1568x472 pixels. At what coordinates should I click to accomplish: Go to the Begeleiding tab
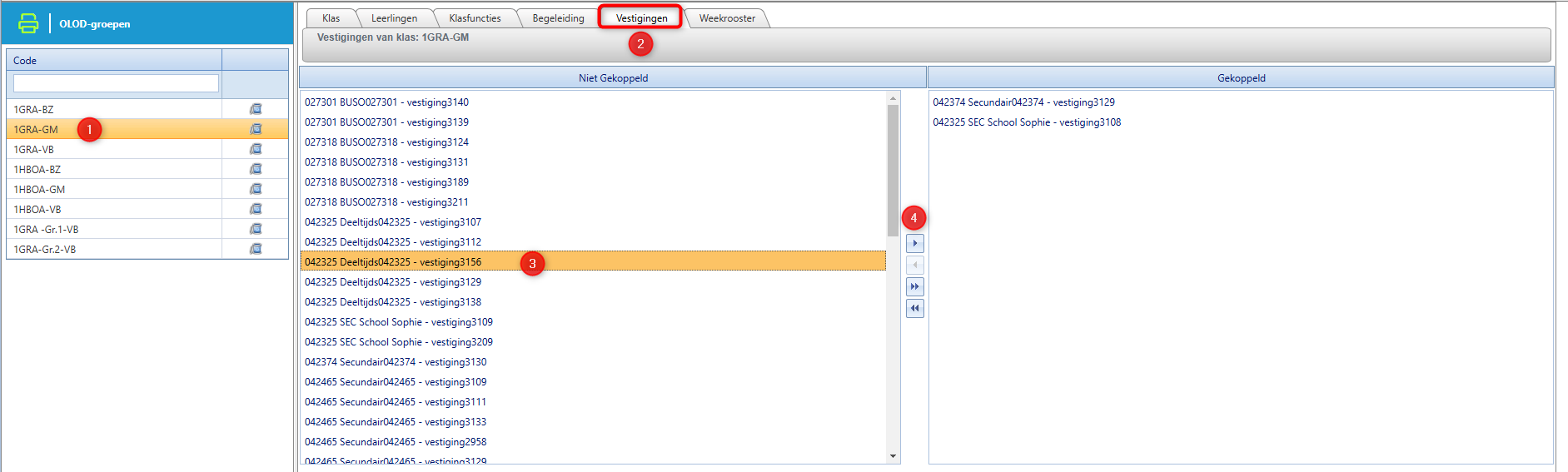point(558,18)
